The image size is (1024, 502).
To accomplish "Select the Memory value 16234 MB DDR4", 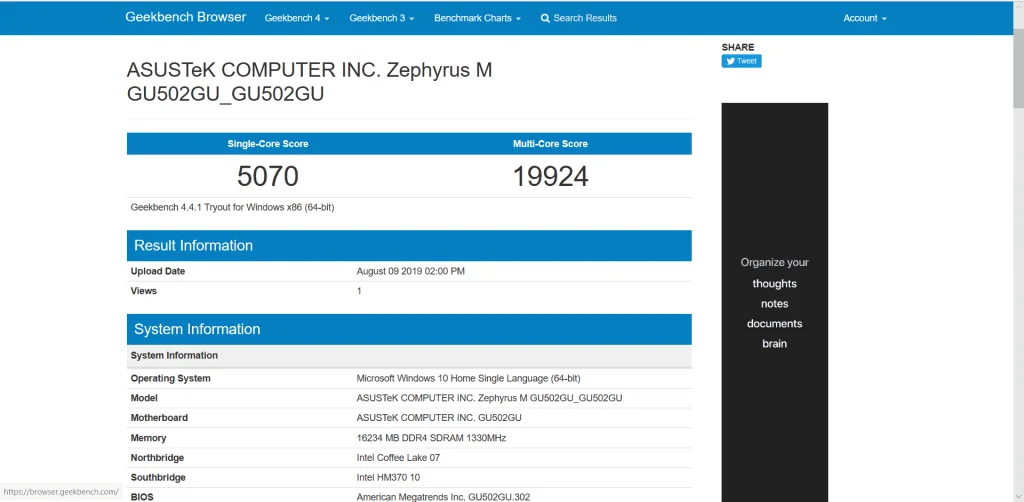I will coord(431,438).
